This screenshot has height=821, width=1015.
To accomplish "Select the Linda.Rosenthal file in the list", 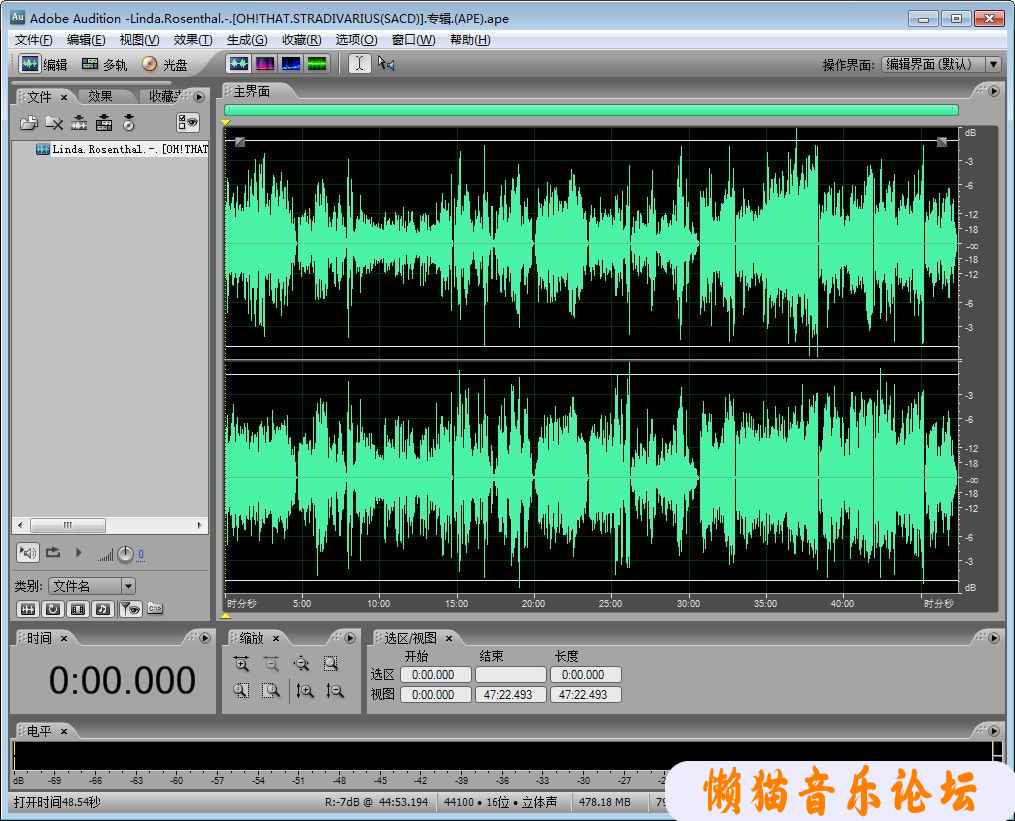I will tap(122, 149).
